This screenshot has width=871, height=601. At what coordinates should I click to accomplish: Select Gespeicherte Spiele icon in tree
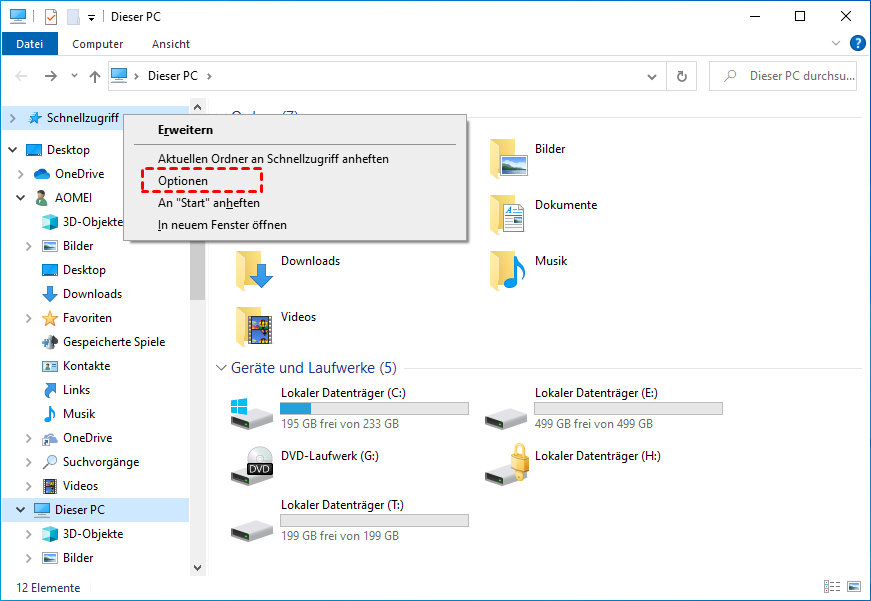pyautogui.click(x=50, y=342)
